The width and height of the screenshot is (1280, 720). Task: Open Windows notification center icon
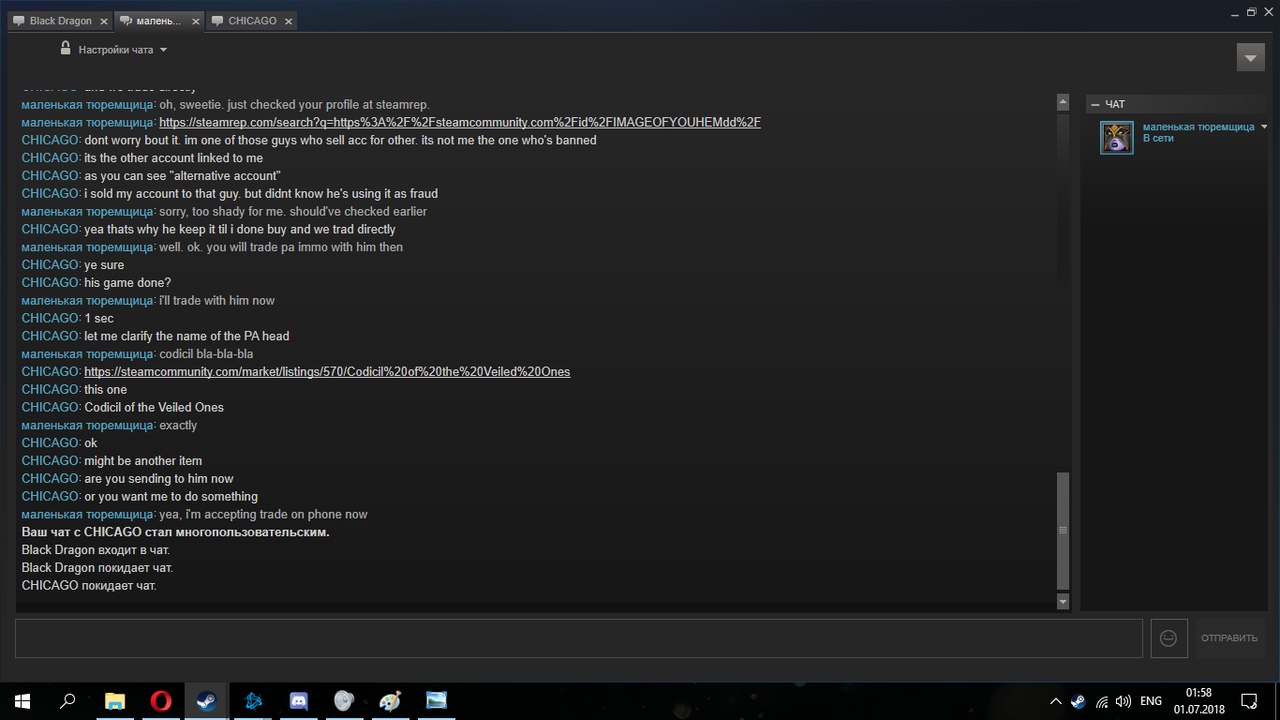[1249, 701]
